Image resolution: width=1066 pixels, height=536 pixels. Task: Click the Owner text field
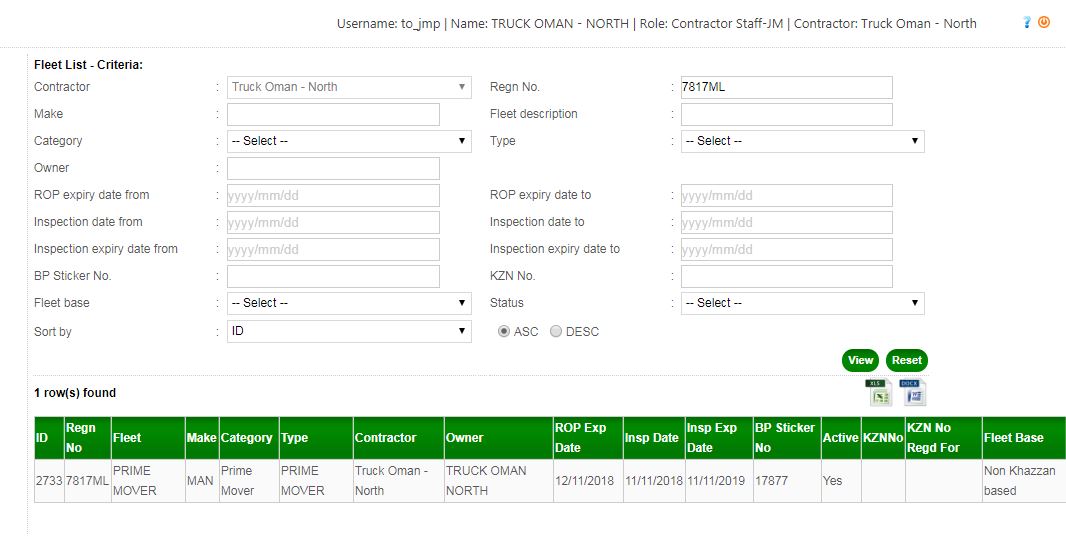pyautogui.click(x=333, y=168)
